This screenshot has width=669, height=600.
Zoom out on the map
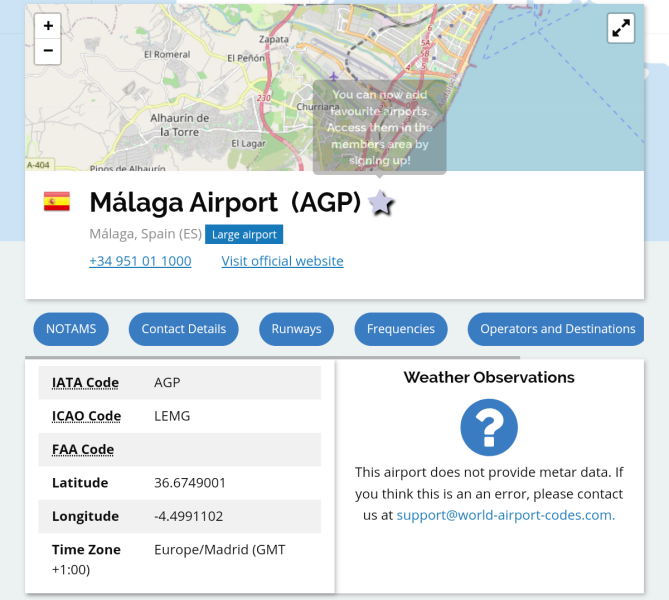48,51
